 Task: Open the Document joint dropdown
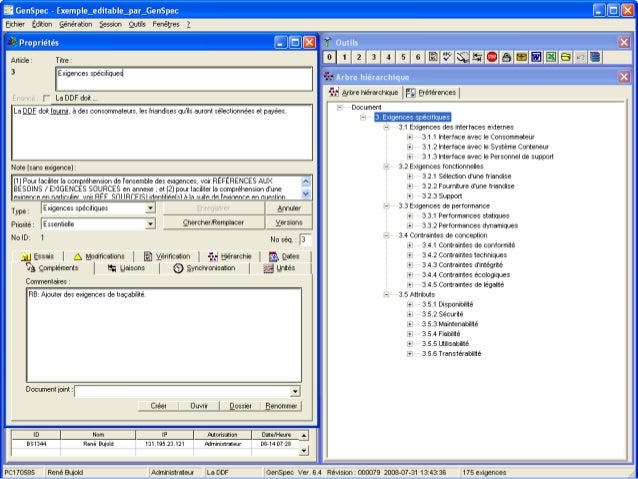[x=295, y=392]
